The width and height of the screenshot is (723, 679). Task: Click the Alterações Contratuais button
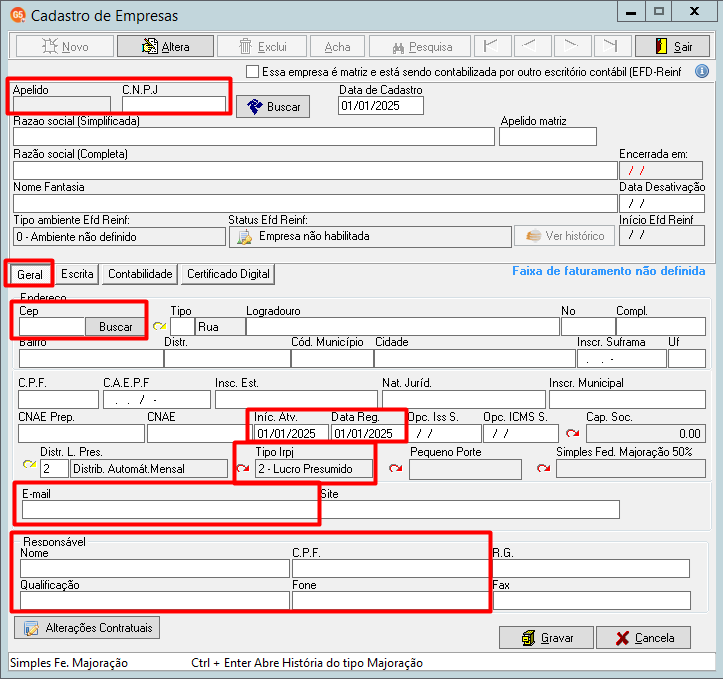tap(87, 628)
